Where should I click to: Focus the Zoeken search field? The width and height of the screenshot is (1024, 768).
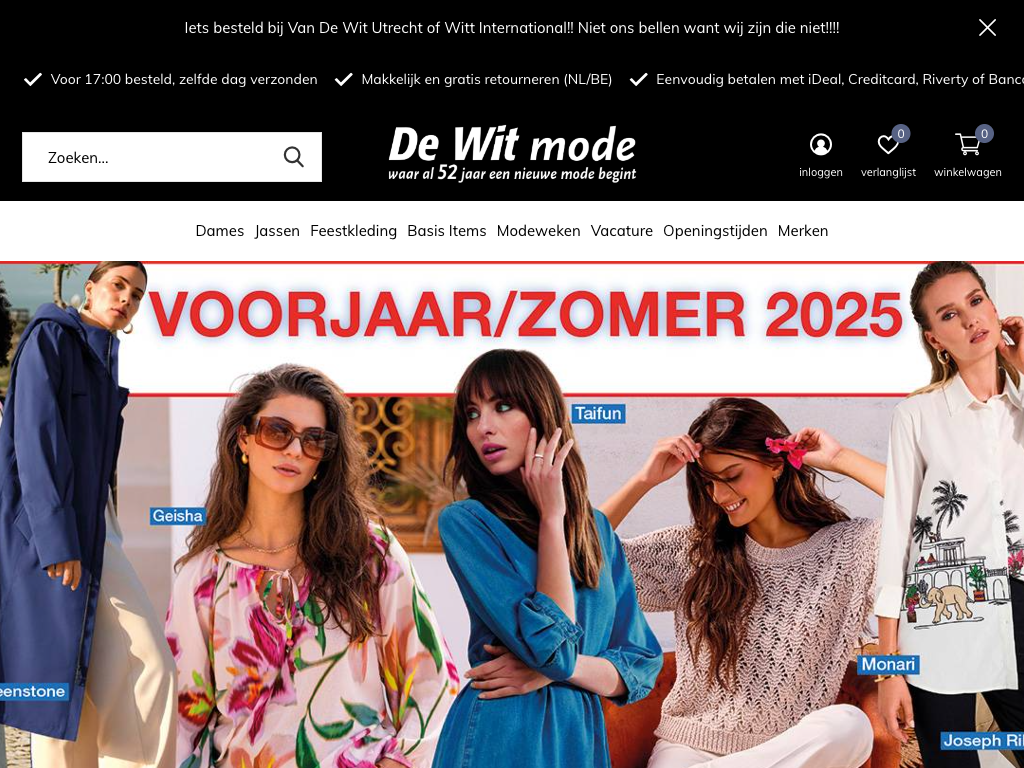click(x=159, y=157)
